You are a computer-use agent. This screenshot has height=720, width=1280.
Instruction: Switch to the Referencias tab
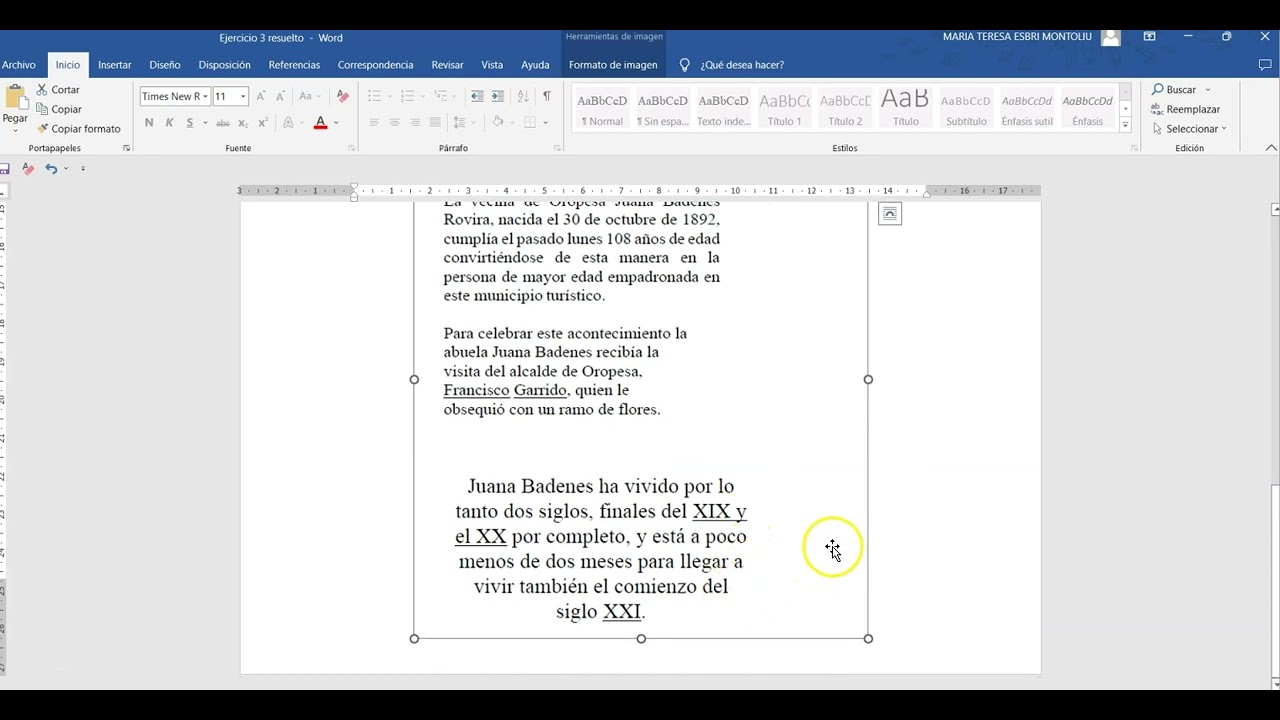coord(294,65)
